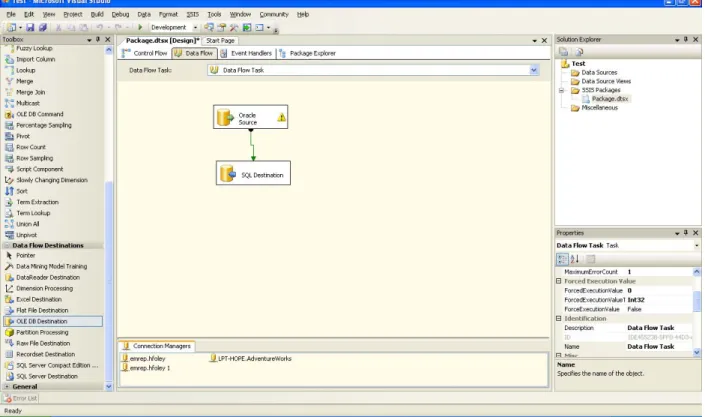Select Miscellaneous folder in Solution Explorer
The height and width of the screenshot is (417, 705).
click(599, 108)
